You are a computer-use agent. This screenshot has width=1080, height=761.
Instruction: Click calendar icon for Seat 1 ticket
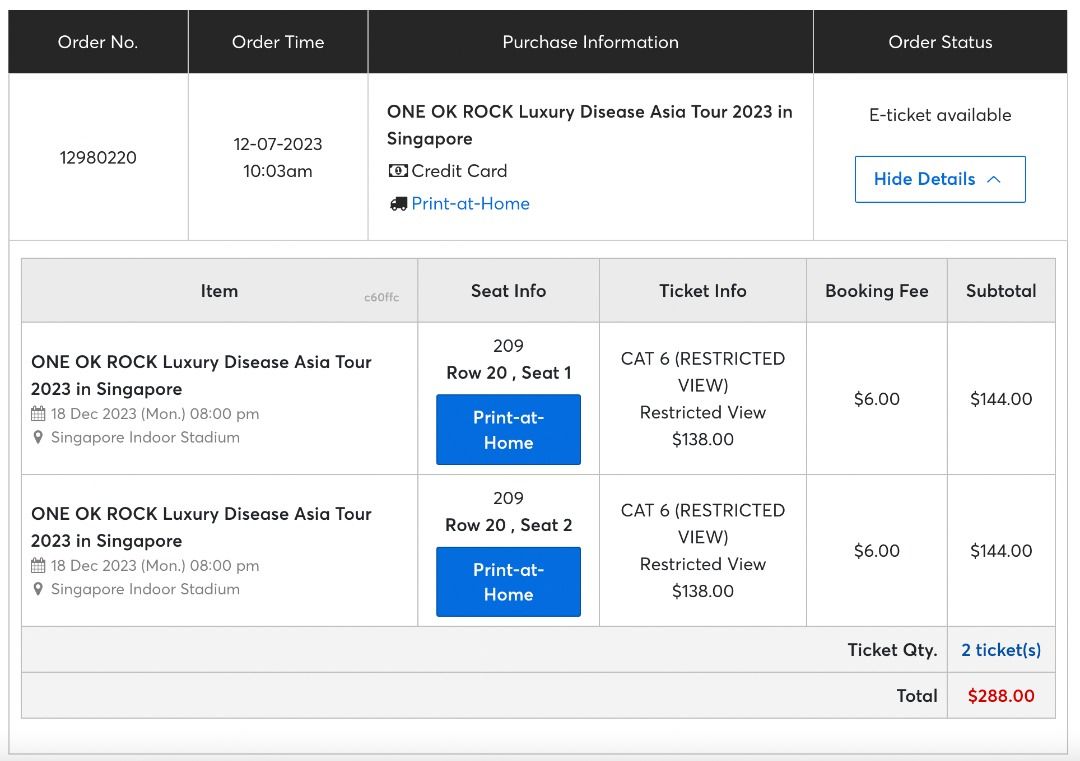(39, 414)
